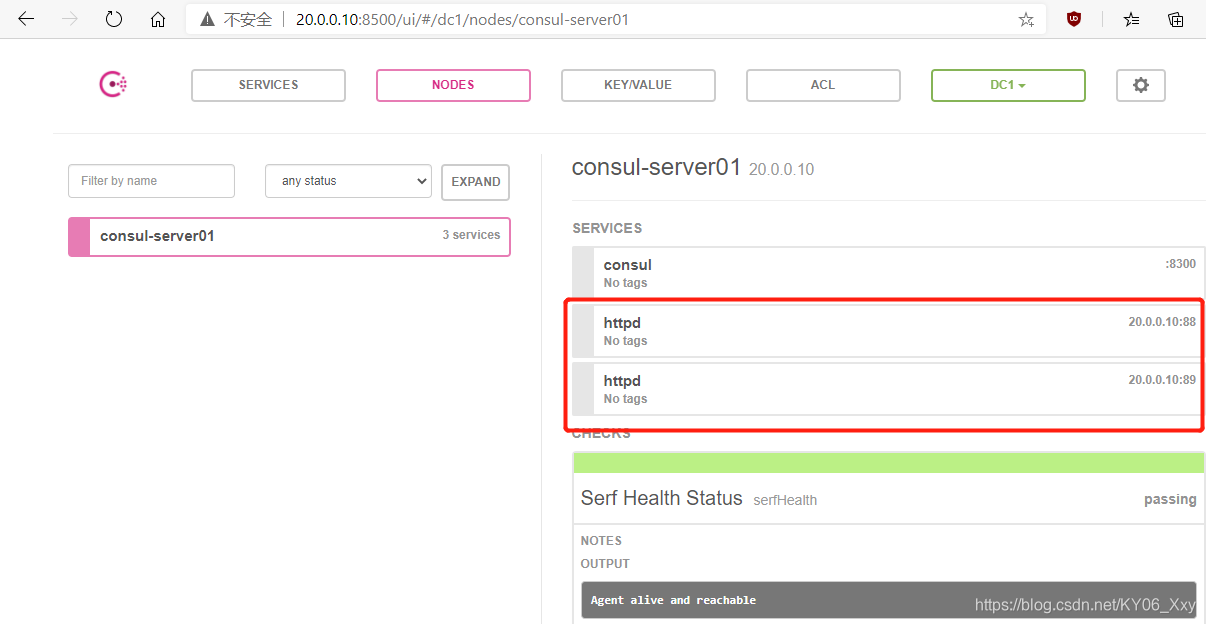Click the EXPAND button
The height and width of the screenshot is (624, 1206).
click(x=475, y=182)
